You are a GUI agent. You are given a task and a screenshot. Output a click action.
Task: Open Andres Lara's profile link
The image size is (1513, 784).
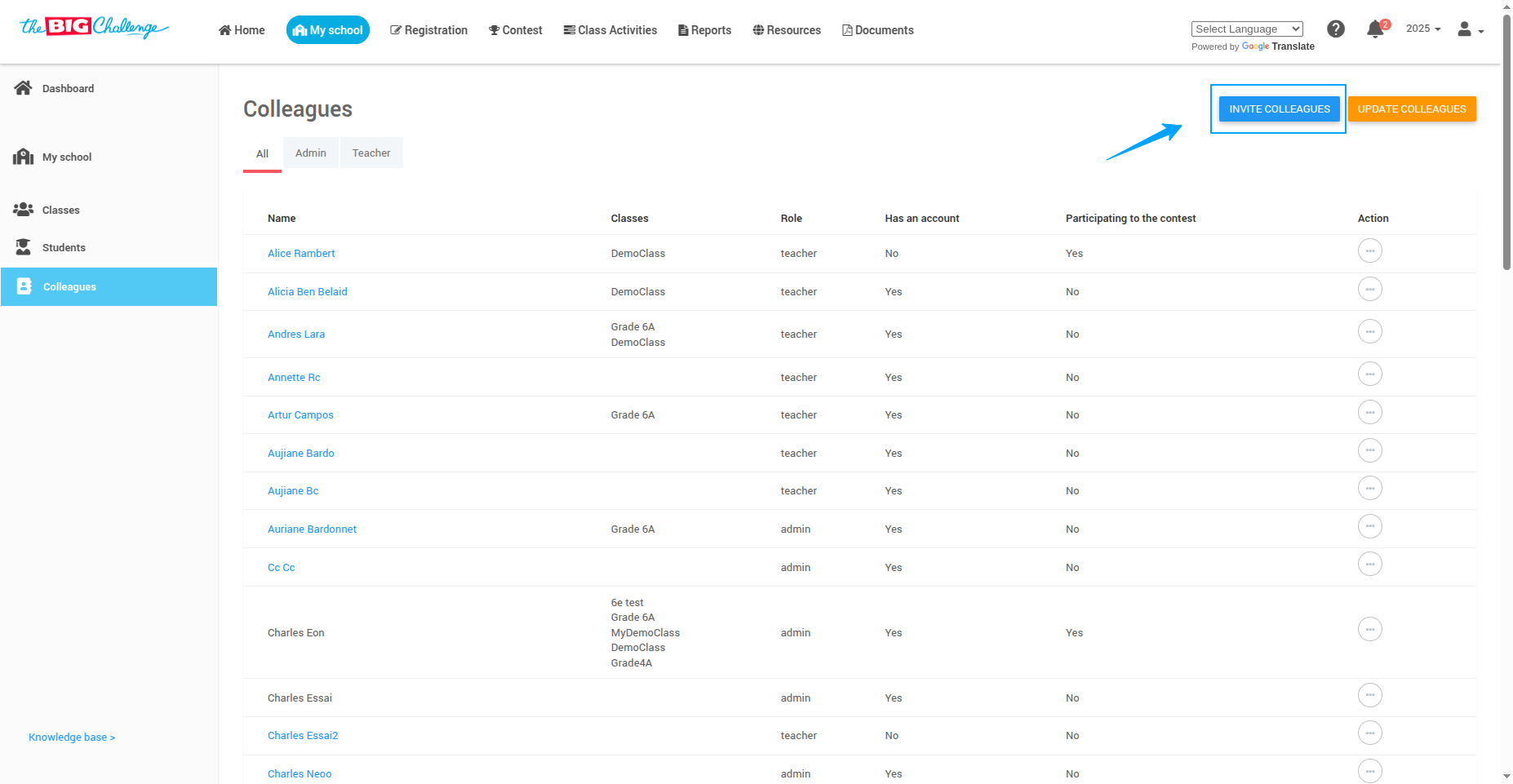(x=296, y=334)
